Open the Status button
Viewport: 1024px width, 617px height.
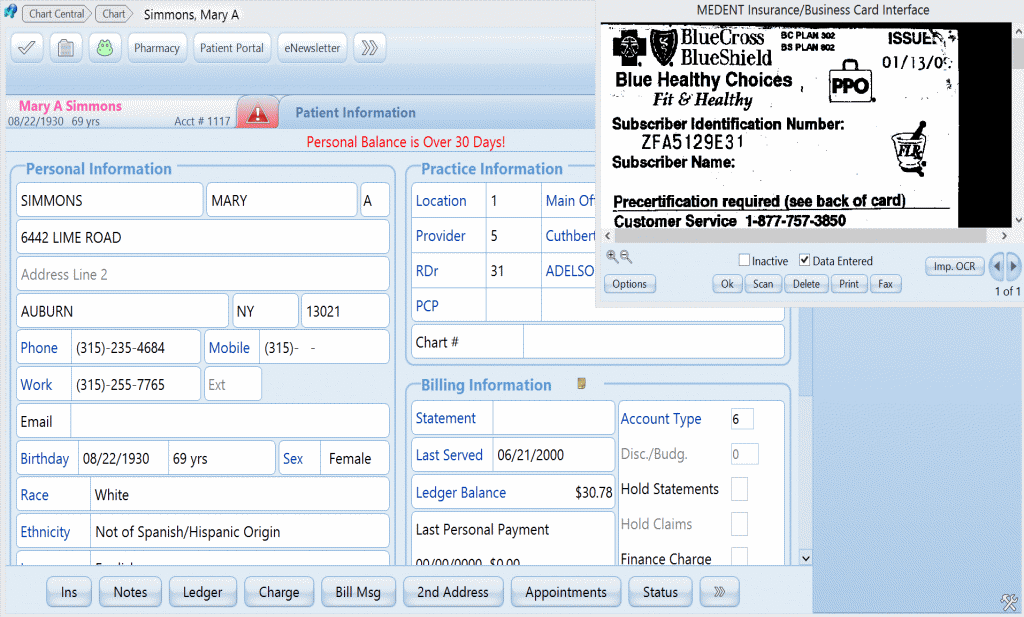coord(660,592)
